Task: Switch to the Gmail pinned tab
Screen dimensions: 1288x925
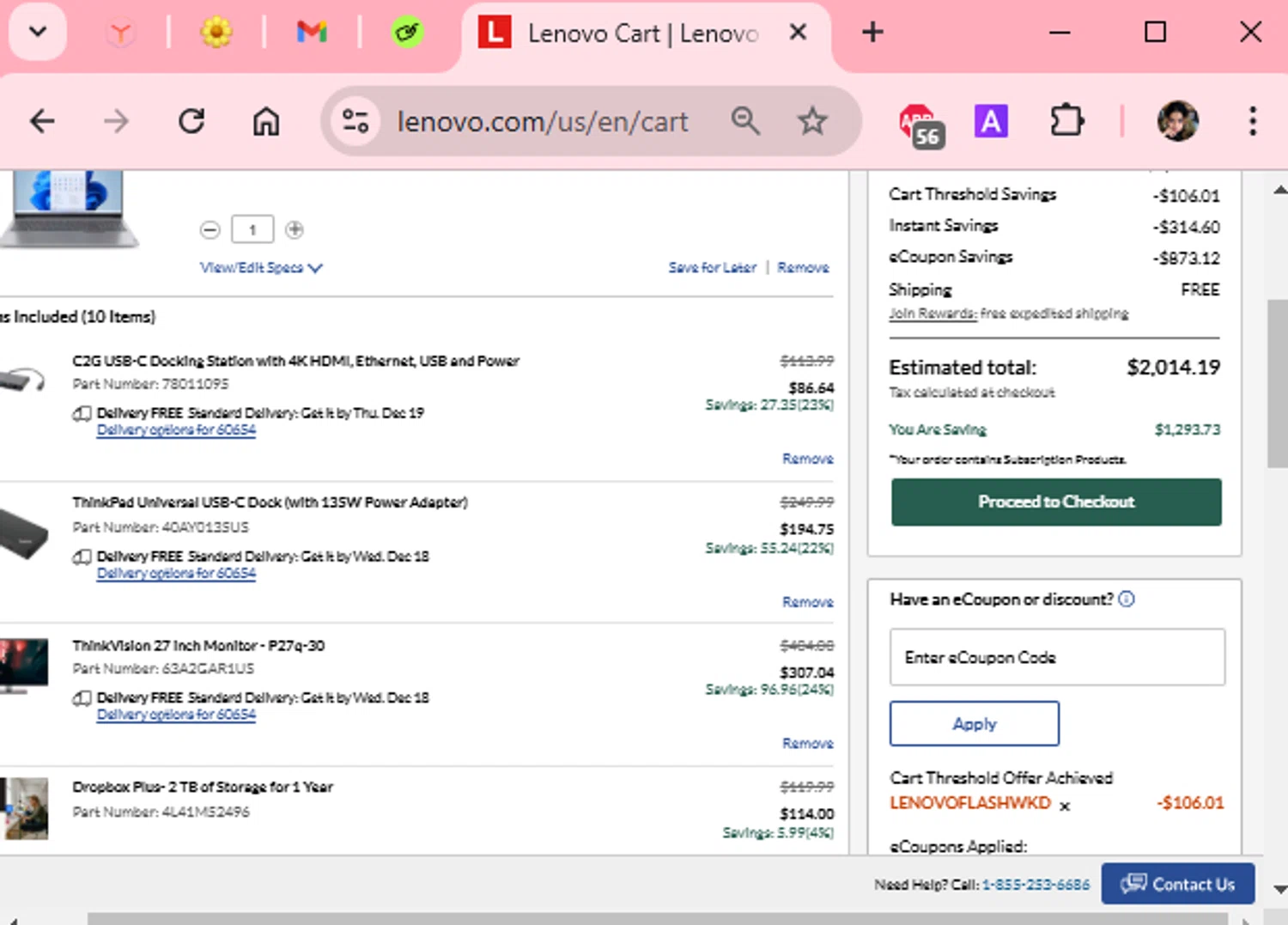Action: pos(312,33)
